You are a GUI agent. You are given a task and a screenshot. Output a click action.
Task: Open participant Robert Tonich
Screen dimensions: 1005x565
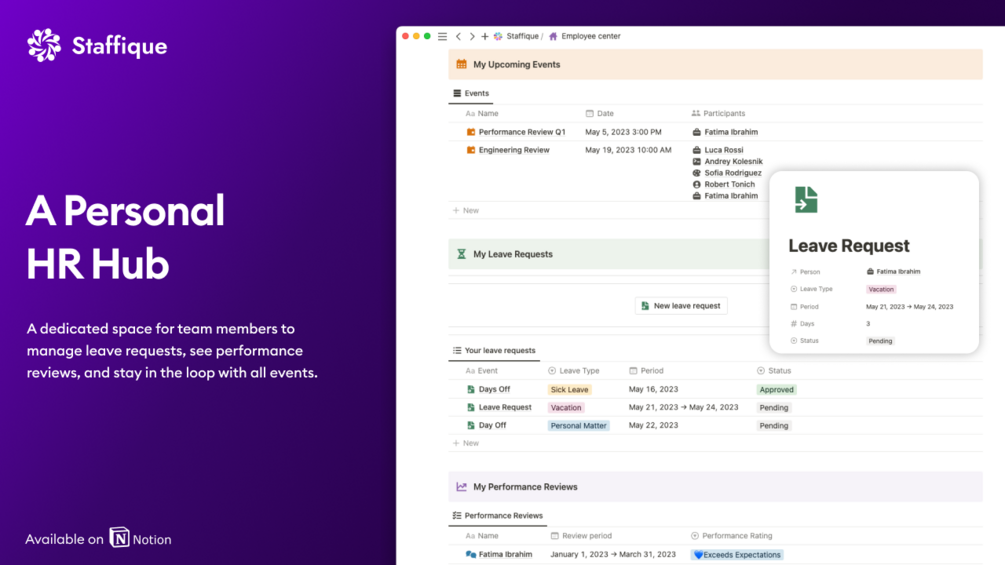(729, 184)
